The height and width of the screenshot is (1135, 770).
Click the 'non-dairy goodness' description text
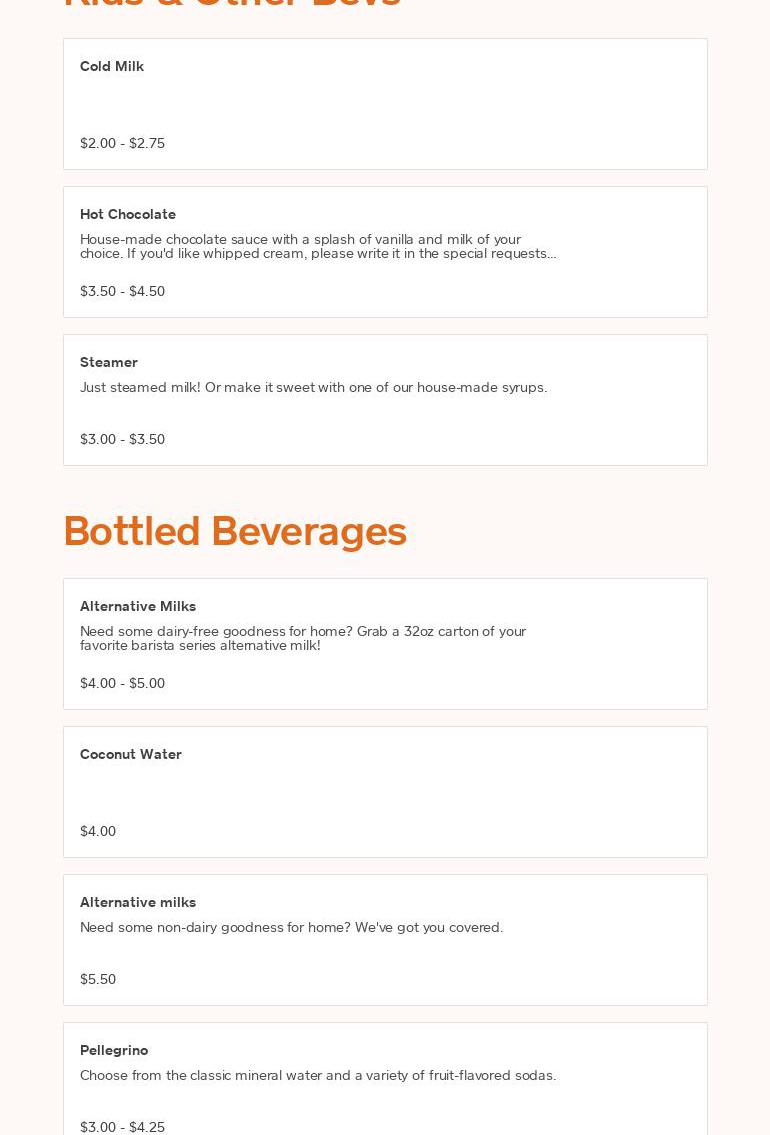coord(291,927)
